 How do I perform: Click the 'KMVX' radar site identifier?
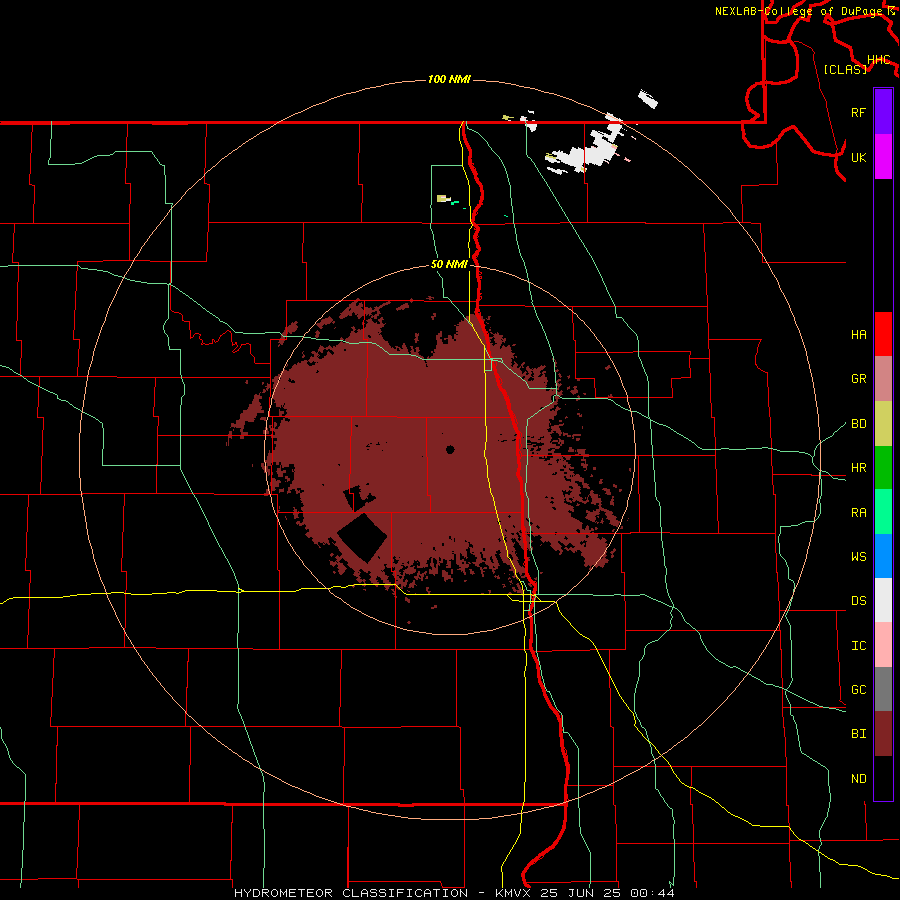[x=515, y=893]
